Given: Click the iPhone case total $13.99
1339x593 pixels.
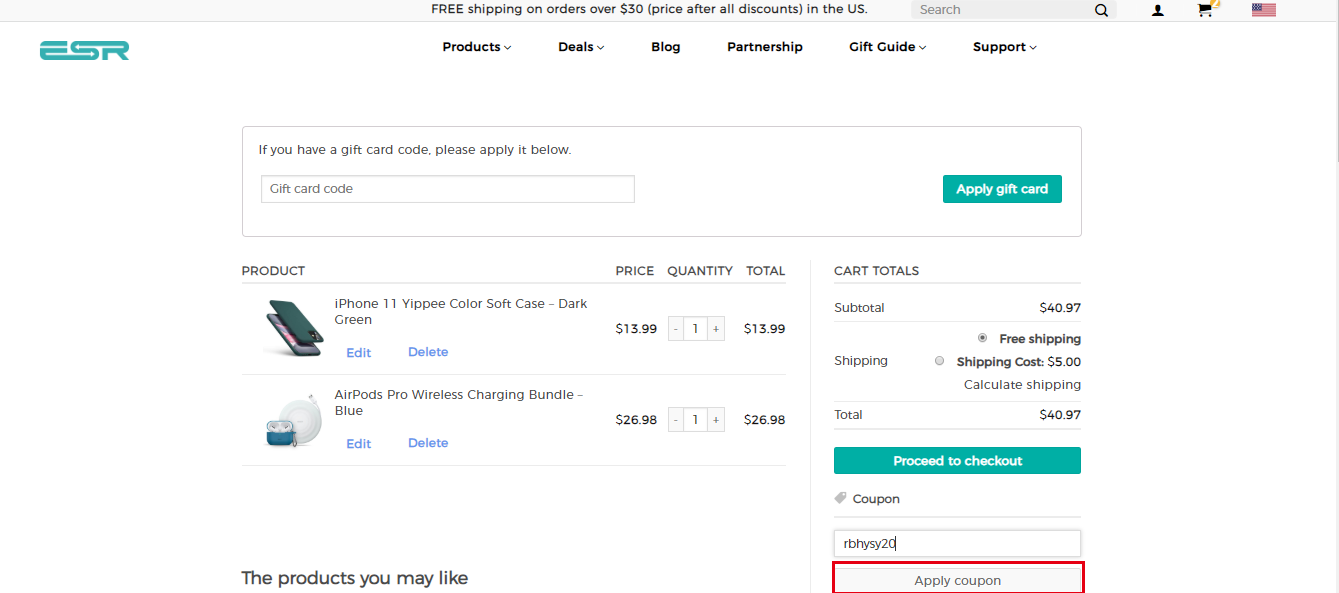Looking at the screenshot, I should 765,329.
